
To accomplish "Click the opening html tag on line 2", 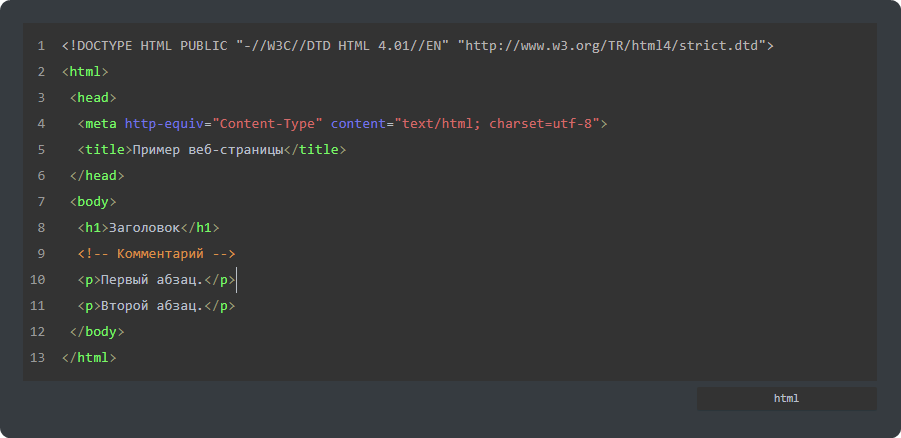I will coord(85,72).
